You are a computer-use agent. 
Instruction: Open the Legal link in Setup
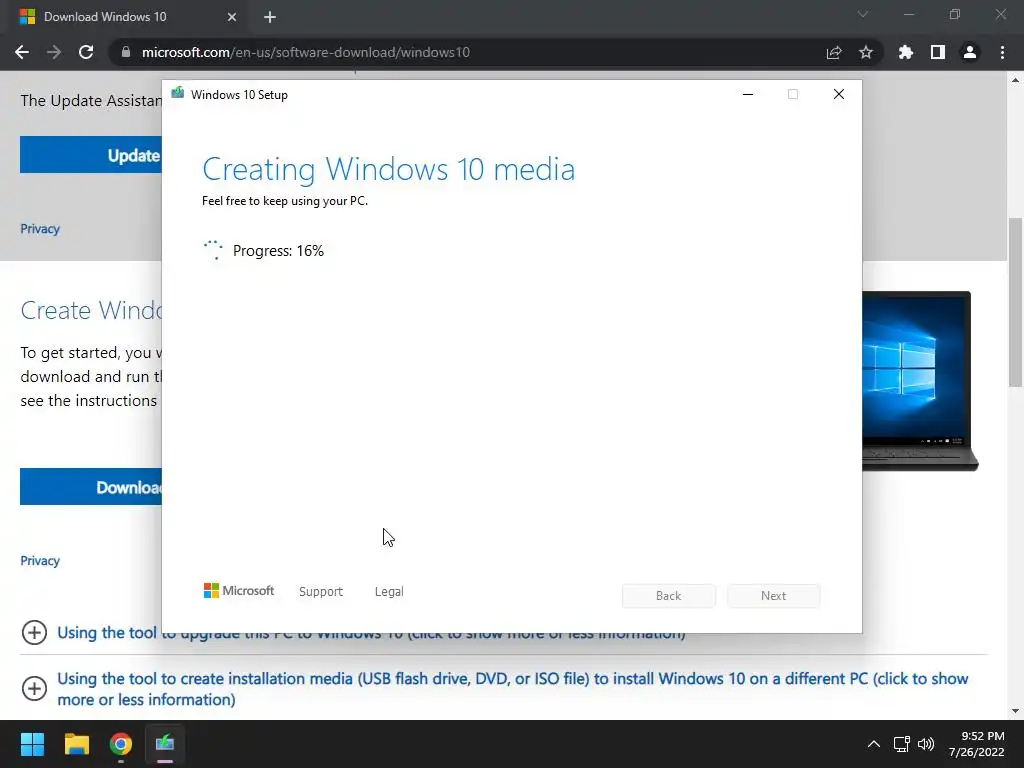(x=389, y=591)
